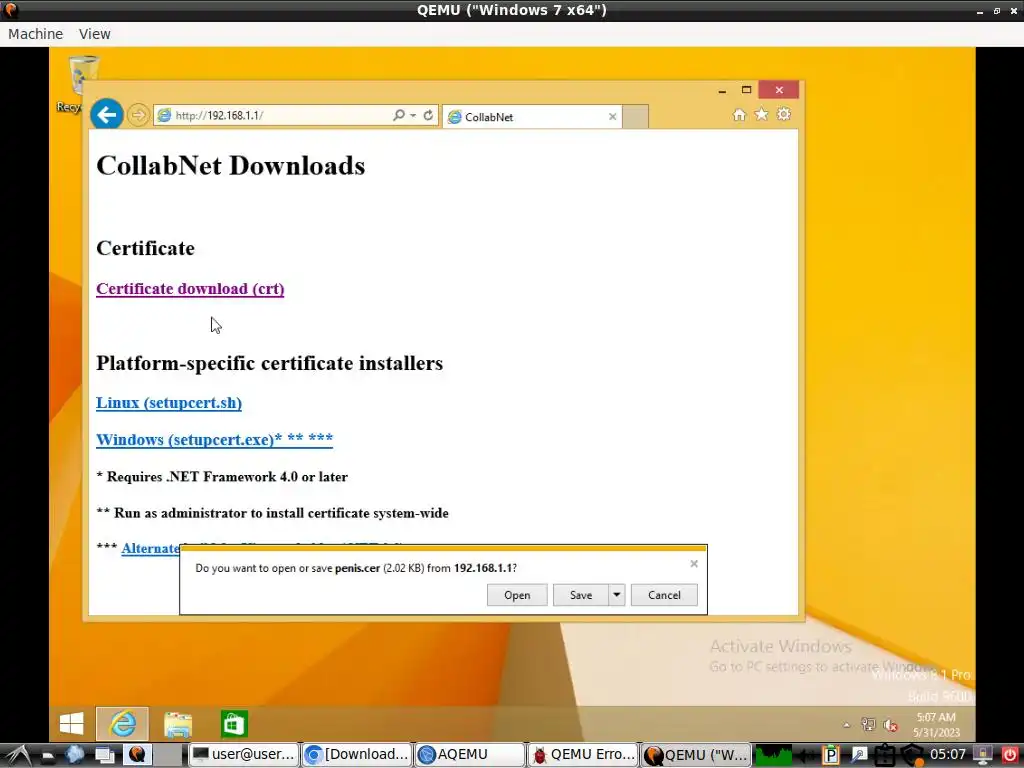Click the host panel power button icon
This screenshot has width=1024, height=768.
click(x=1010, y=756)
